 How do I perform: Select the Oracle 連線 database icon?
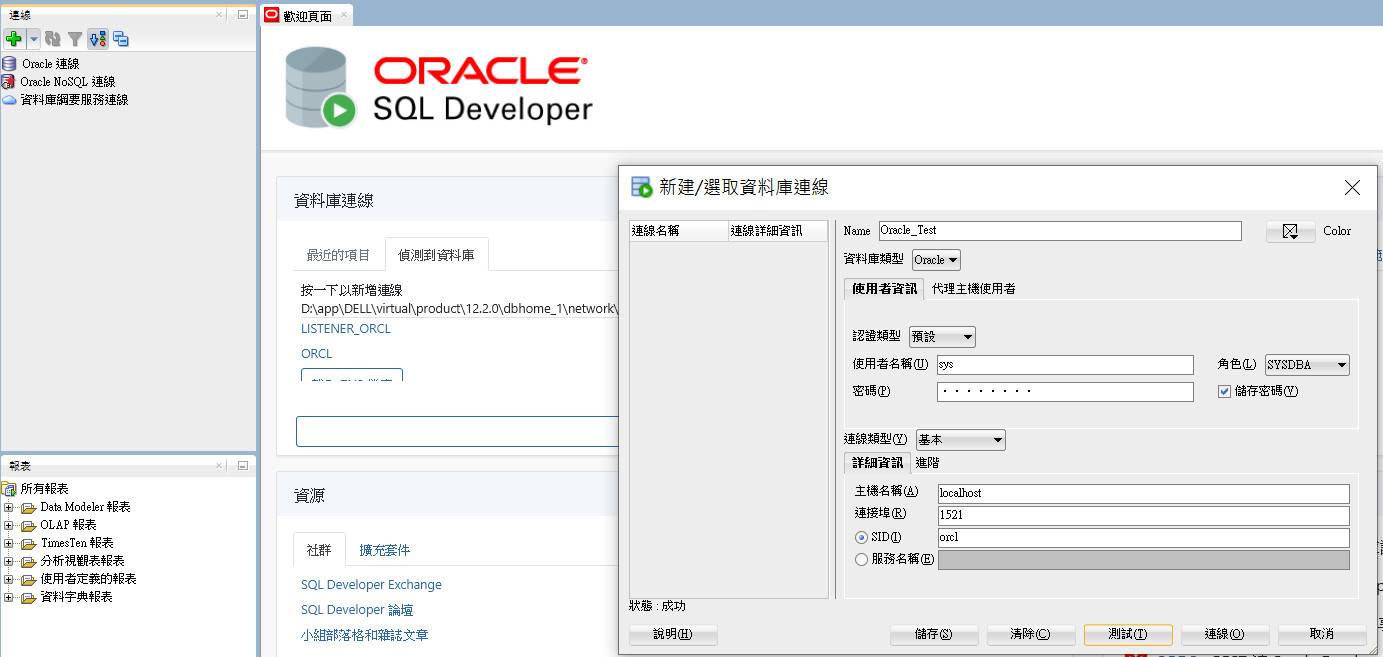(x=9, y=64)
